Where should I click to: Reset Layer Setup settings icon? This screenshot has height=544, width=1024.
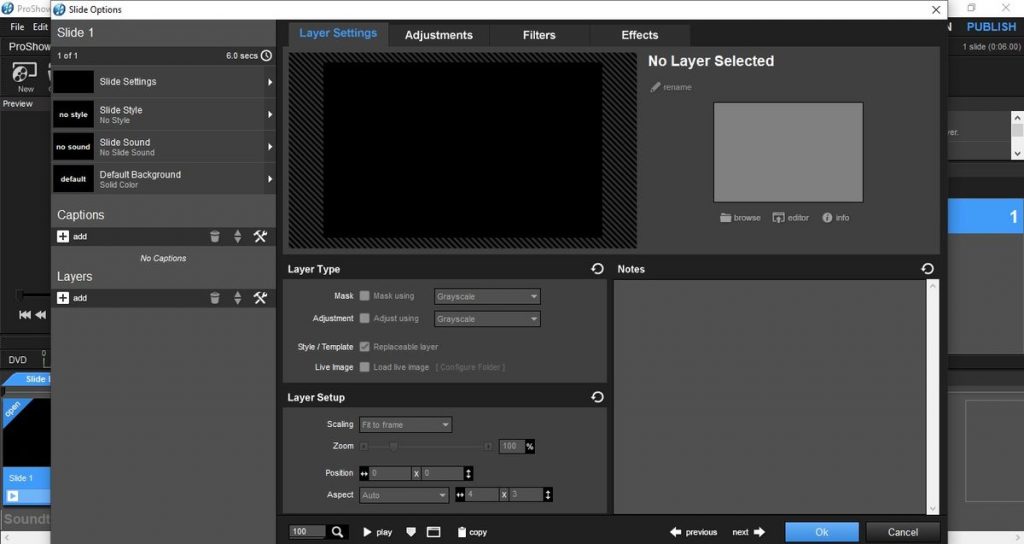click(597, 396)
